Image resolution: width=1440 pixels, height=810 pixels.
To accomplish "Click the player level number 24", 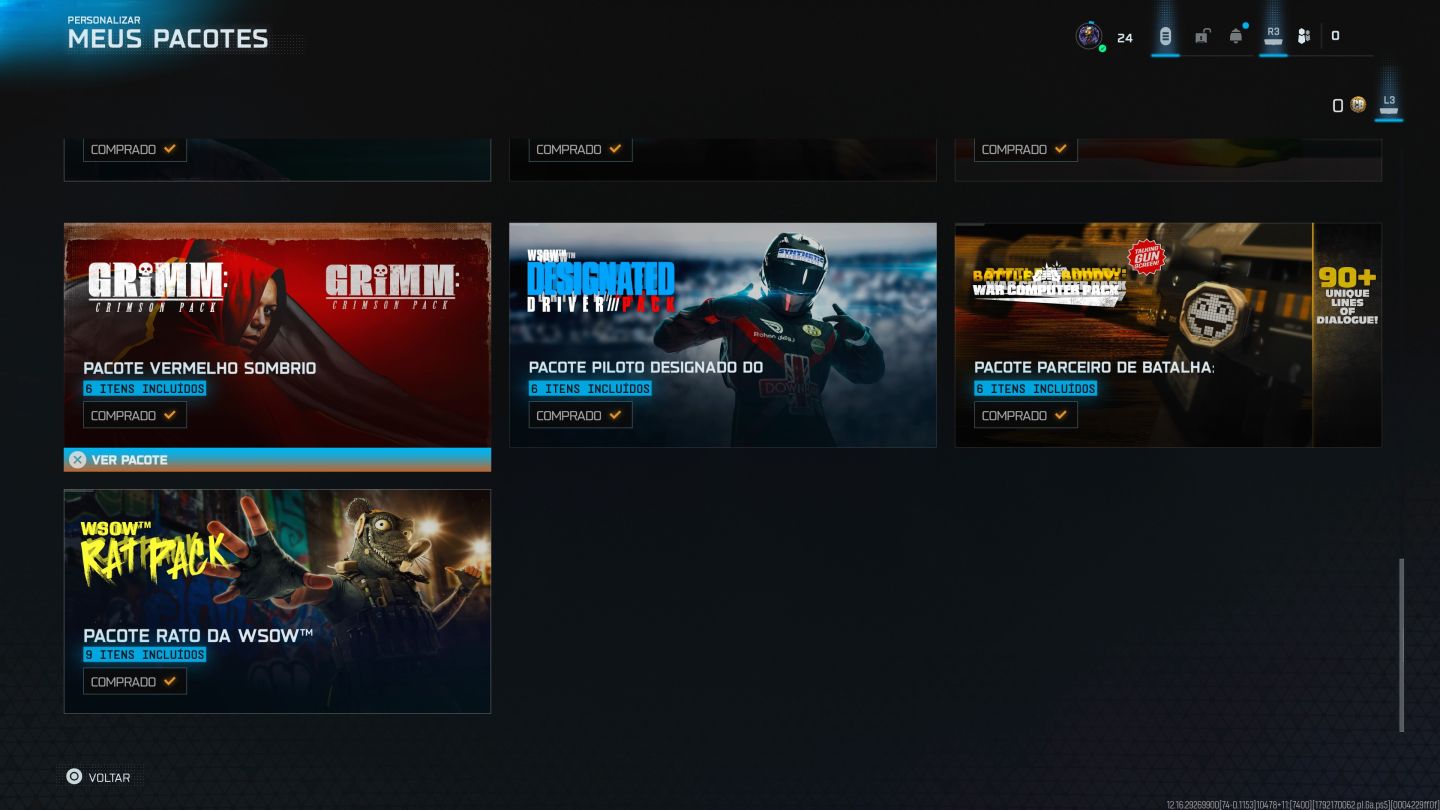I will click(1125, 38).
